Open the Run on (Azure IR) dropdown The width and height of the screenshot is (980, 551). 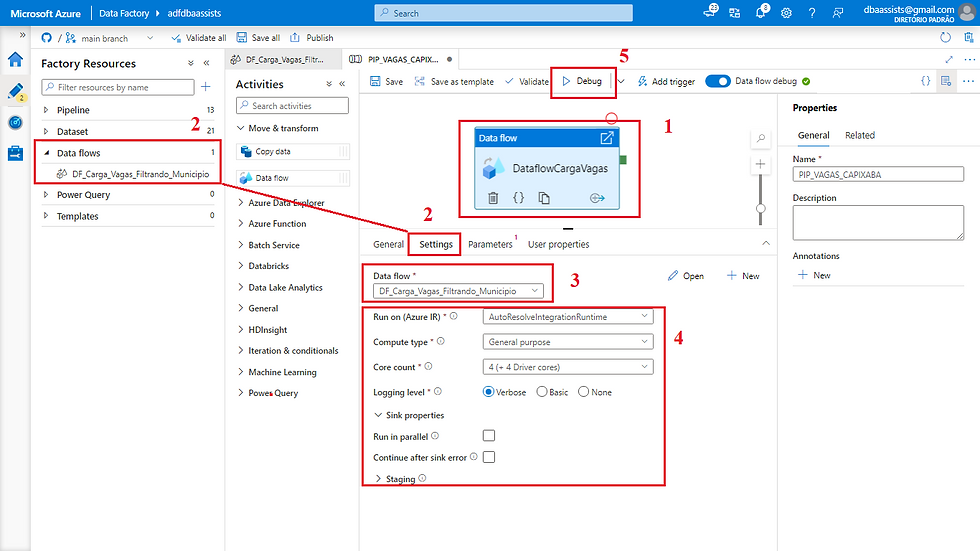(568, 317)
